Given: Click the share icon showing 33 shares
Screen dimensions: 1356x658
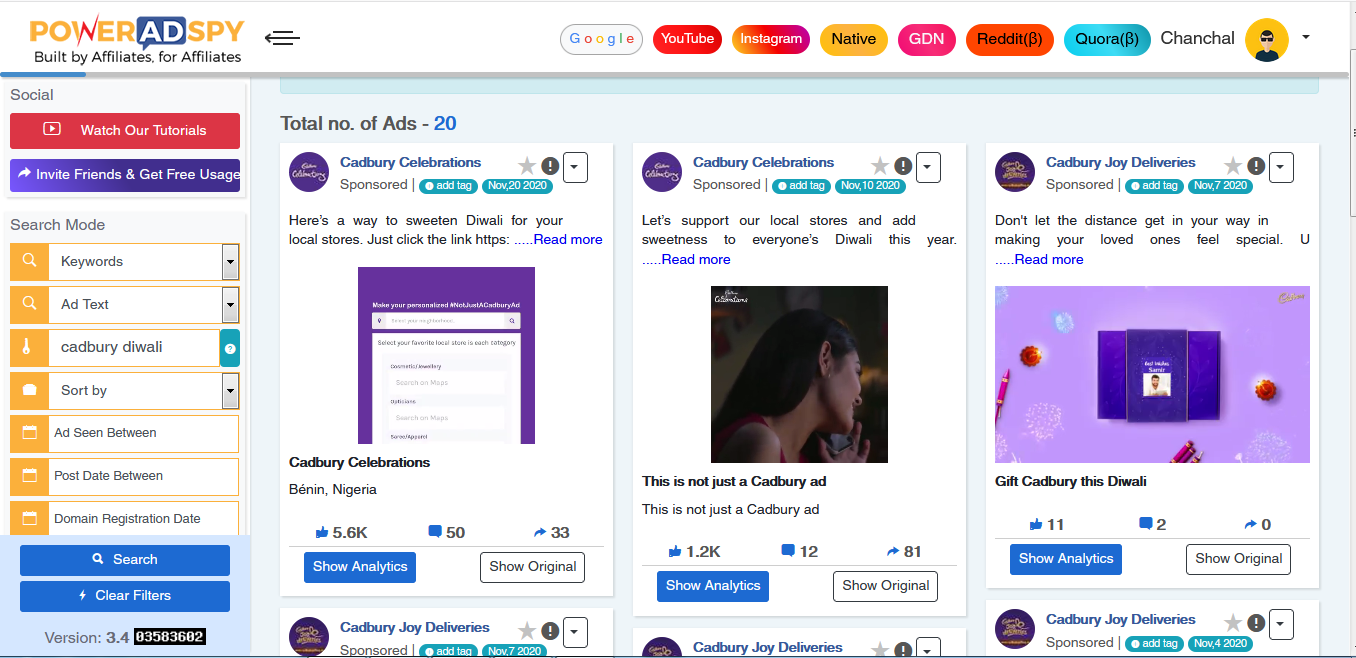Looking at the screenshot, I should coord(540,533).
